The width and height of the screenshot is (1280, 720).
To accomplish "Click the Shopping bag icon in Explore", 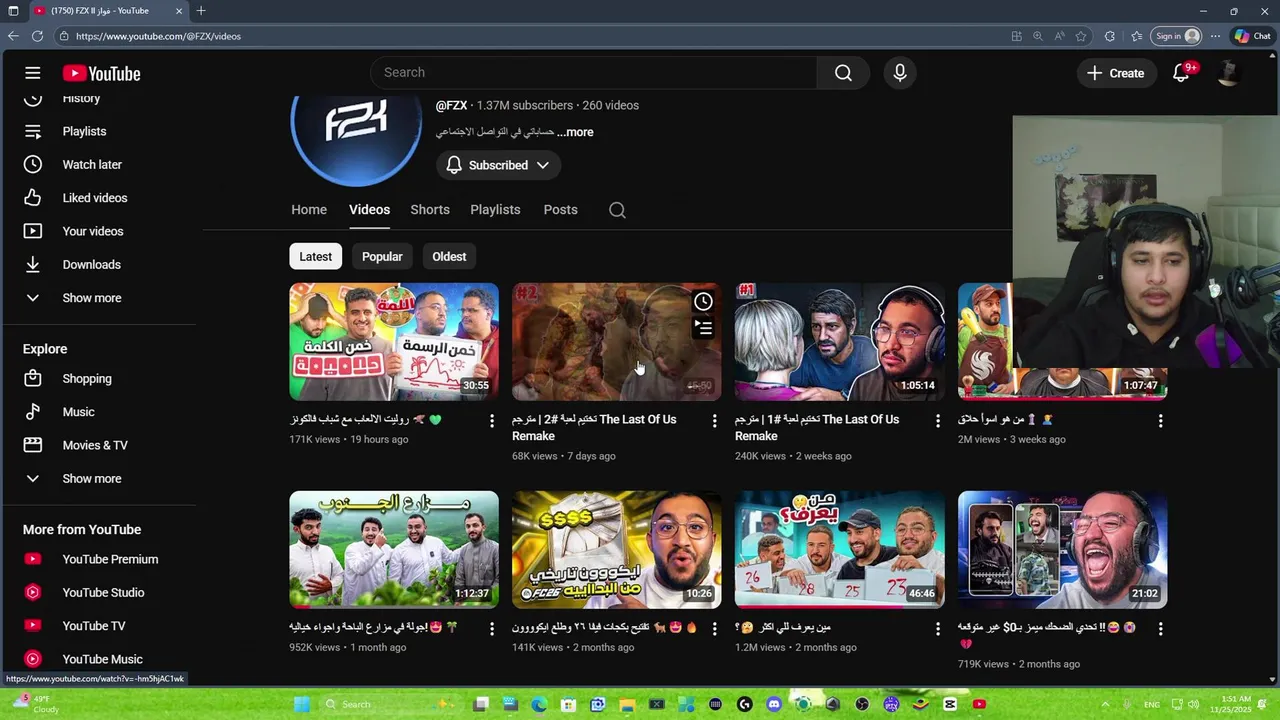I will 33,379.
